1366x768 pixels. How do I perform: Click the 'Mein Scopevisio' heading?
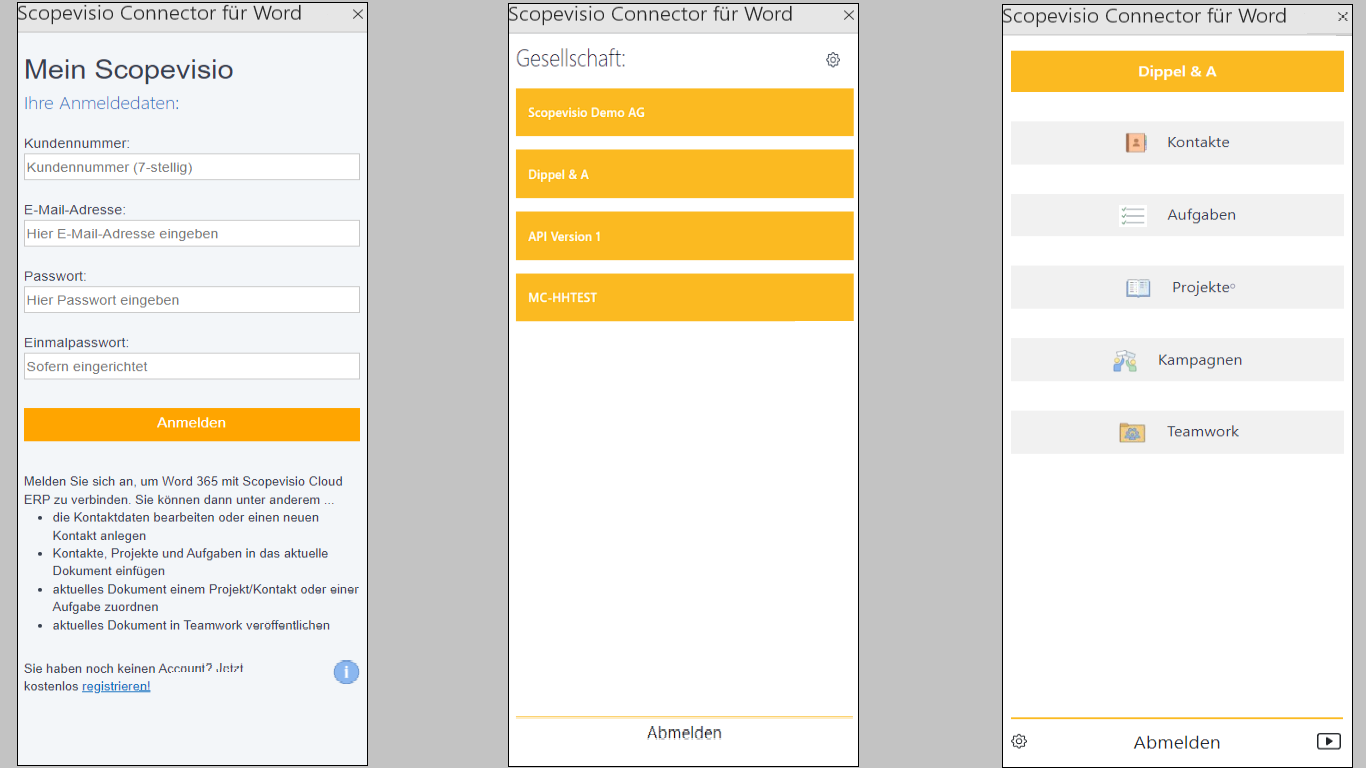click(x=129, y=69)
